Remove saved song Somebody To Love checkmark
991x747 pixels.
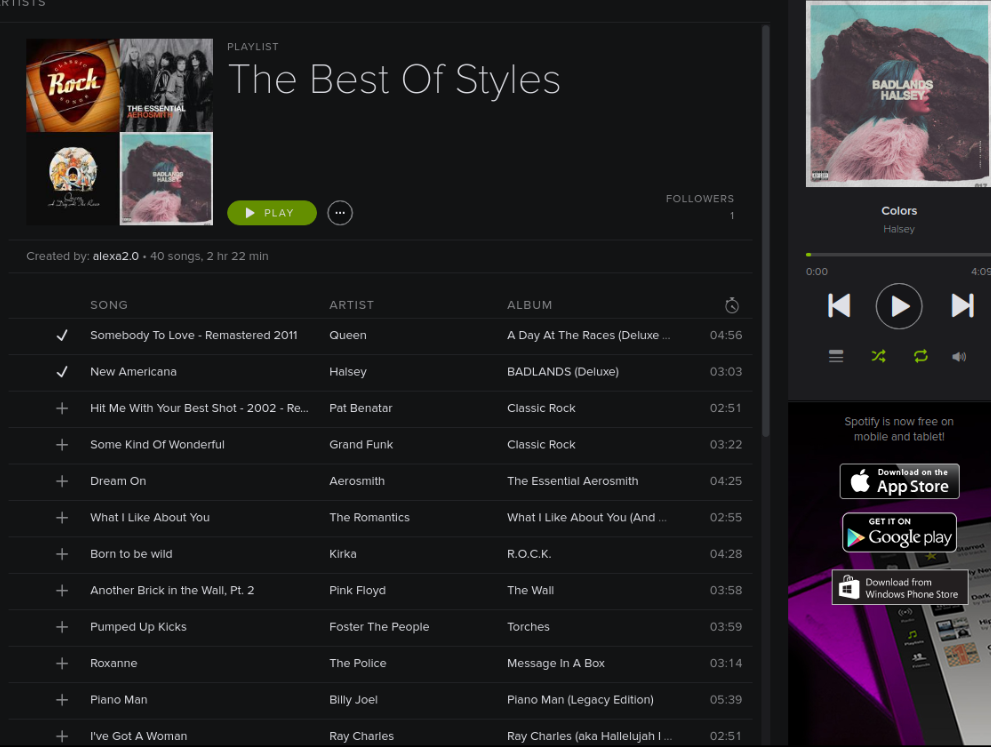click(62, 336)
